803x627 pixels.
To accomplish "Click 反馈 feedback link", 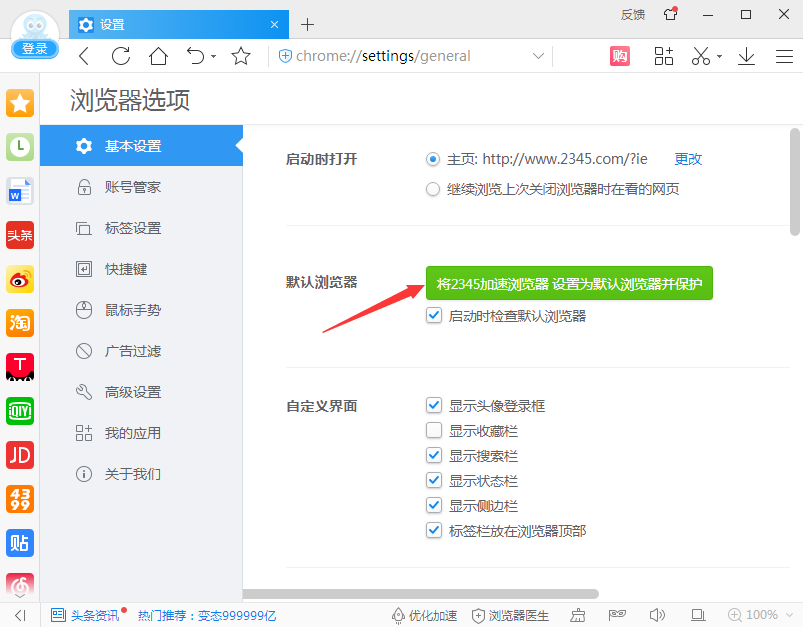I will pyautogui.click(x=632, y=14).
